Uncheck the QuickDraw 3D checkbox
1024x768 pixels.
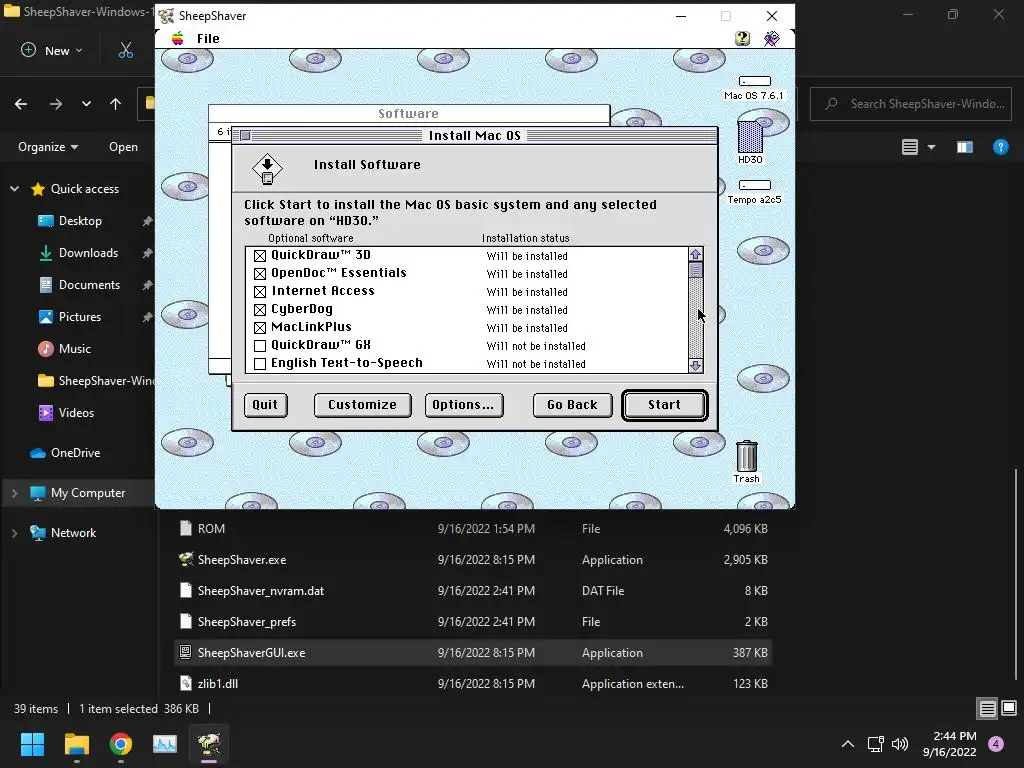pyautogui.click(x=260, y=255)
